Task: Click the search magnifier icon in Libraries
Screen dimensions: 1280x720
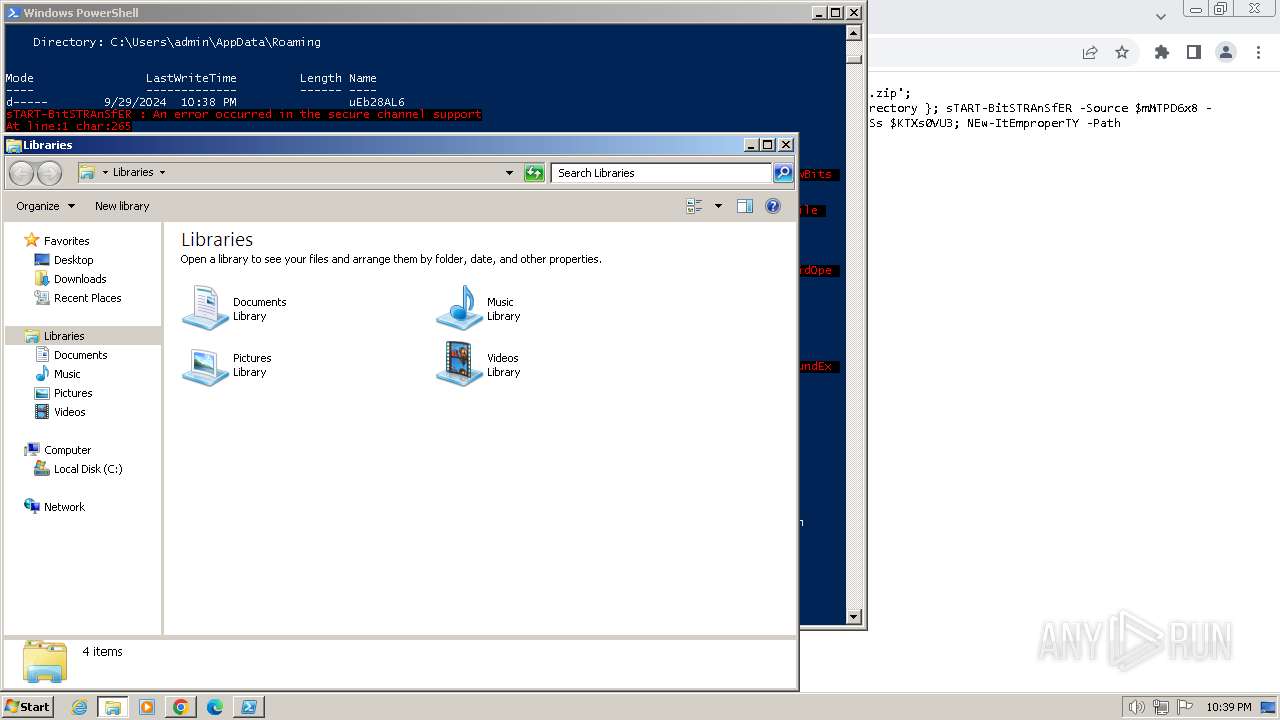Action: tap(783, 173)
